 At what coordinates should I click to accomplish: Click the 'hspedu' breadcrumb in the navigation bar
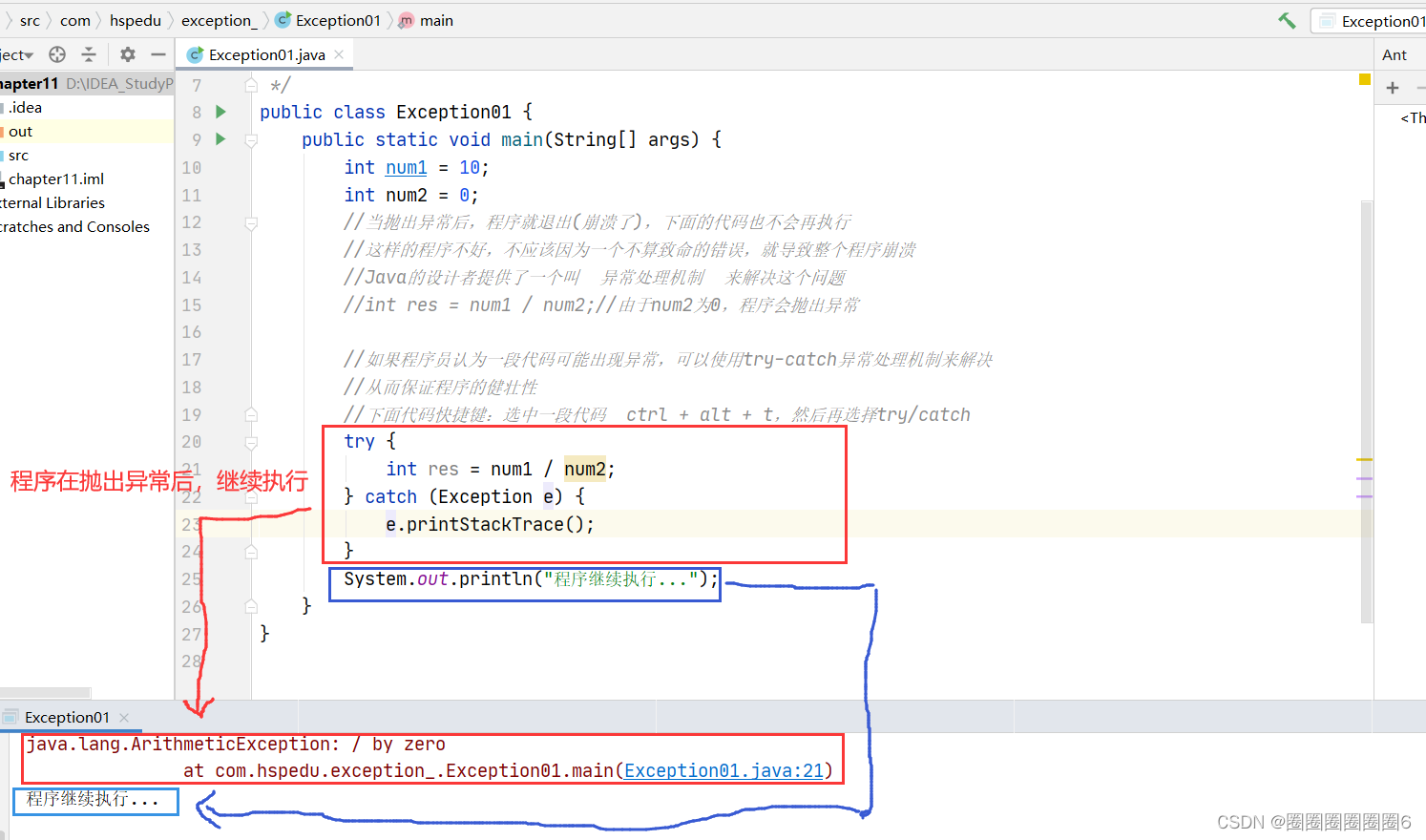coord(136,20)
